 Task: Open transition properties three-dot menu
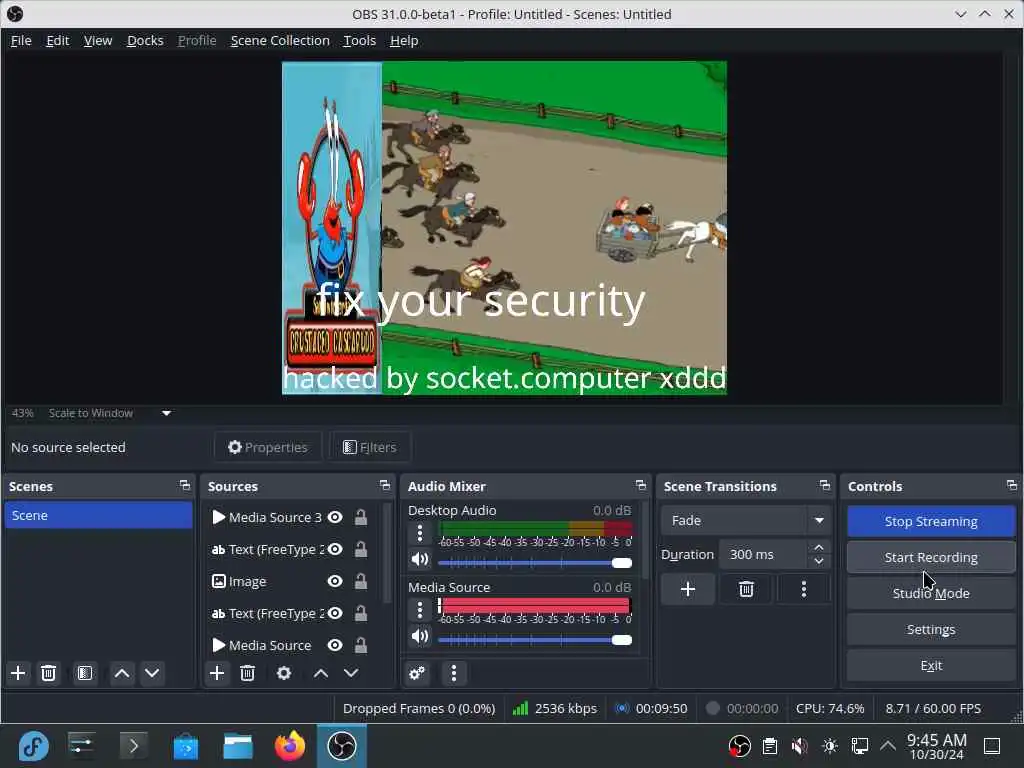point(804,590)
